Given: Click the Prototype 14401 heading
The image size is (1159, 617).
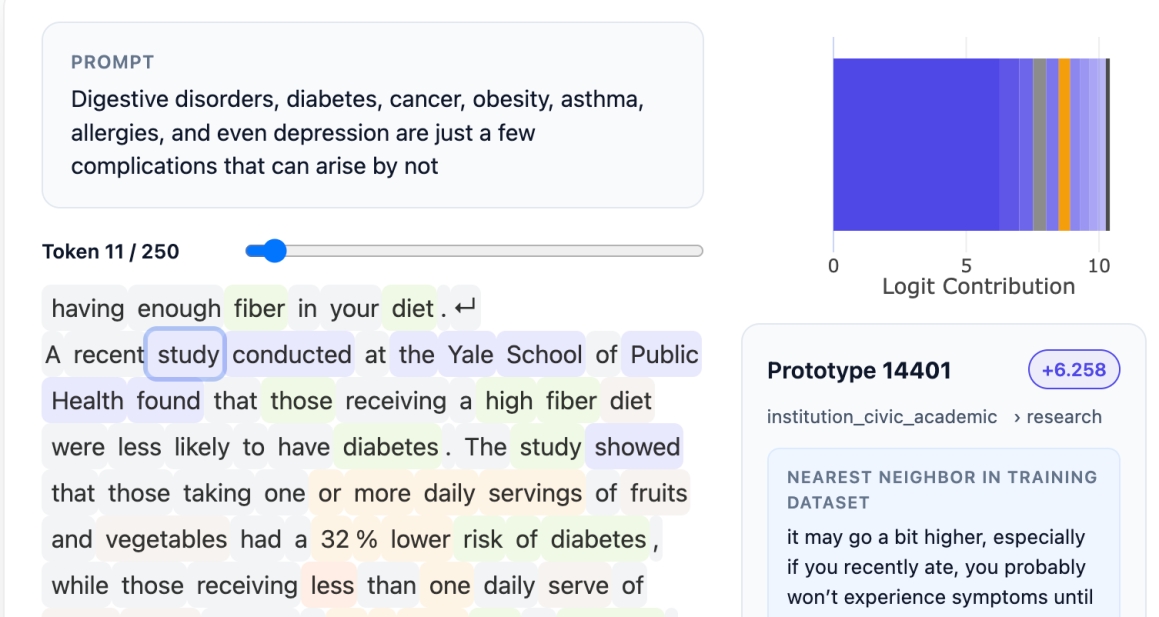Looking at the screenshot, I should 859,370.
